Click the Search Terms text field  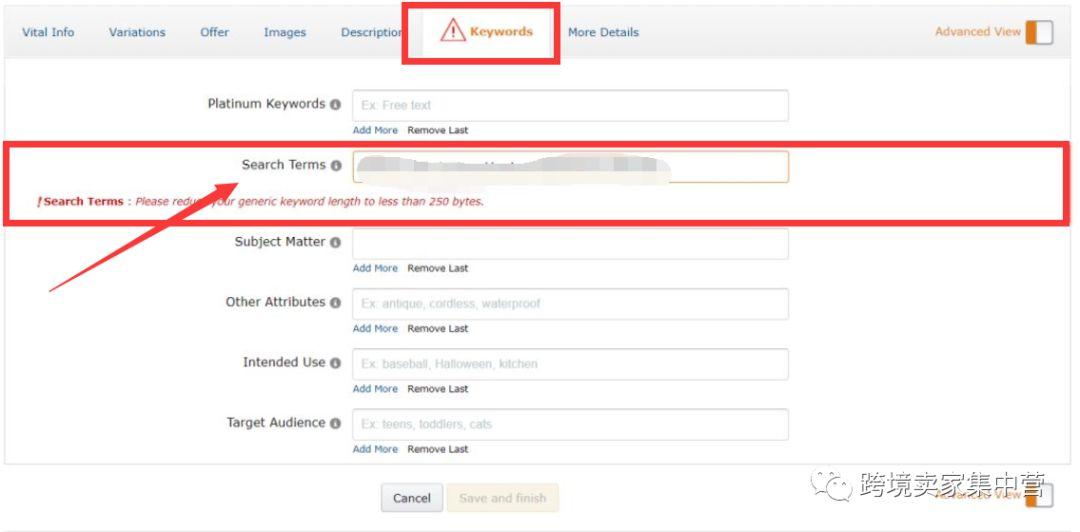pyautogui.click(x=570, y=167)
